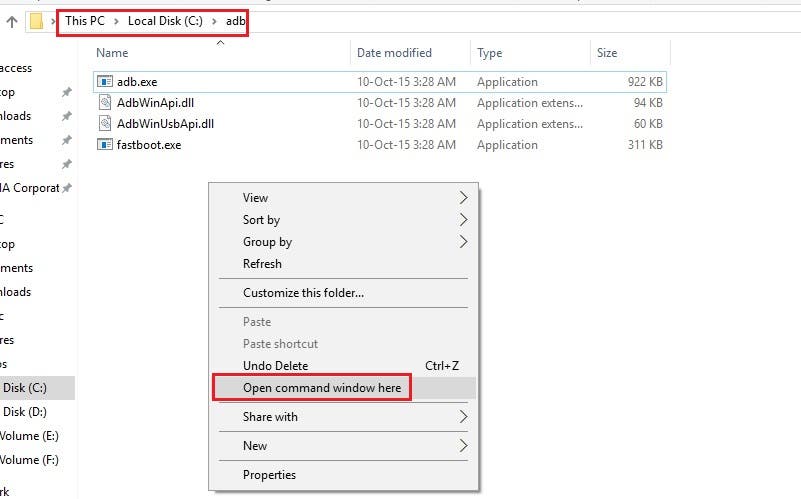This screenshot has height=499, width=801.
Task: Expand the Sort by submenu
Action: pyautogui.click(x=463, y=220)
